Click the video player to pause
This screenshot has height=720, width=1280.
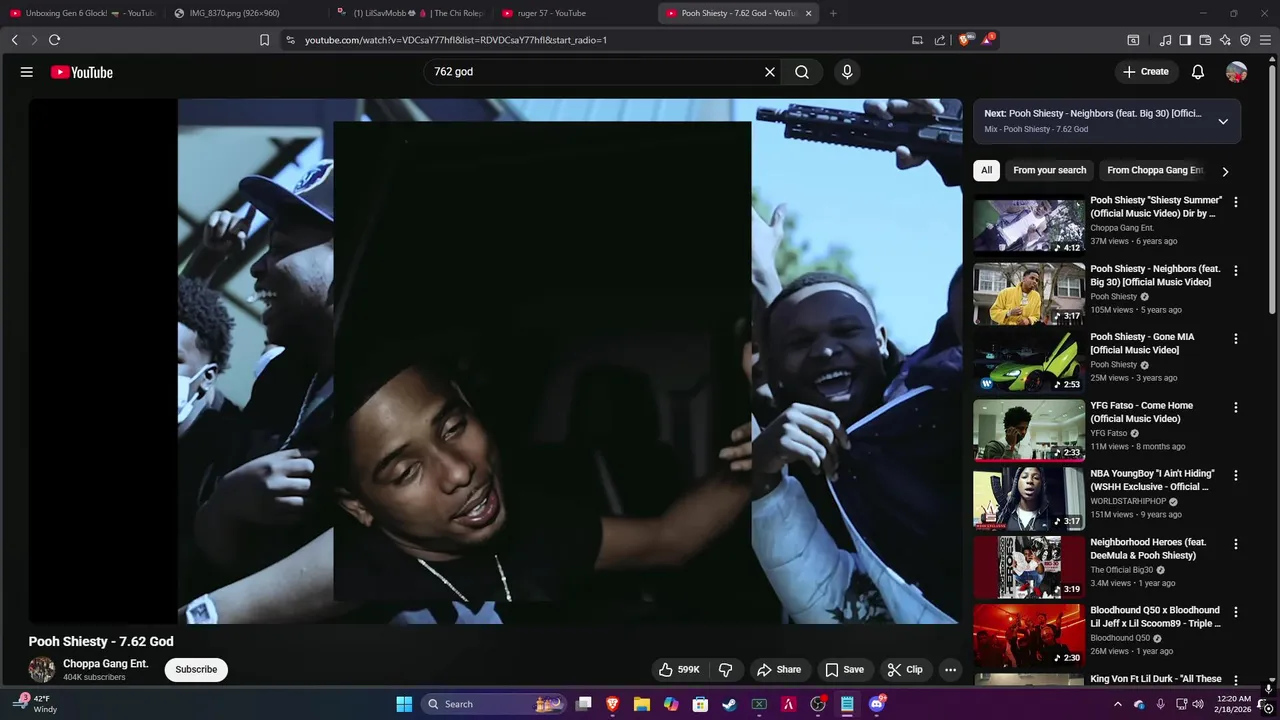pyautogui.click(x=495, y=361)
